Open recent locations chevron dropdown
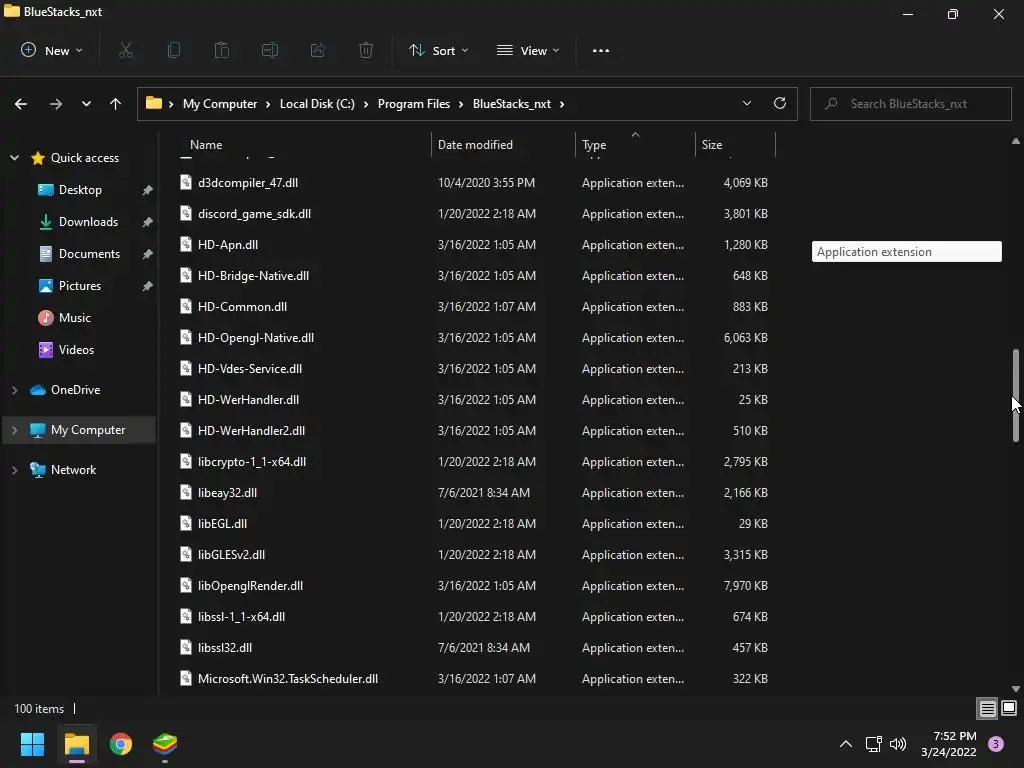The width and height of the screenshot is (1024, 768). [x=86, y=104]
